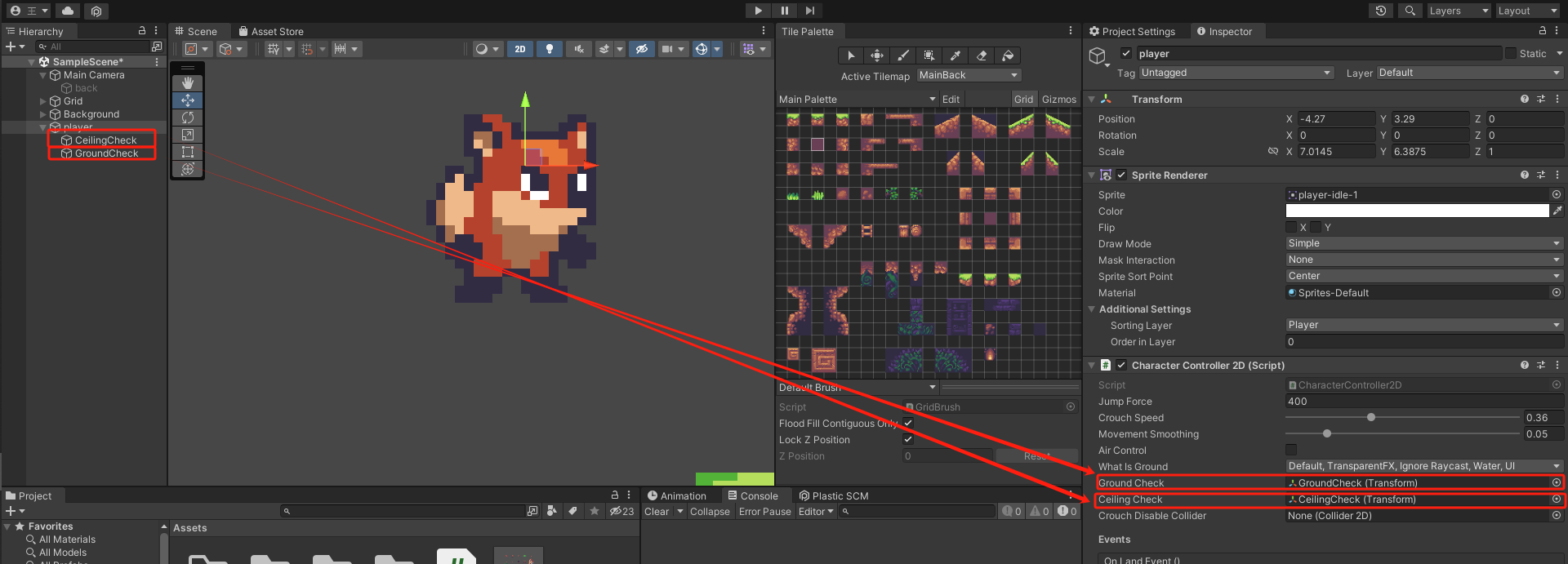Expand the Grid object in Hierarchy
The width and height of the screenshot is (1568, 564).
click(43, 101)
